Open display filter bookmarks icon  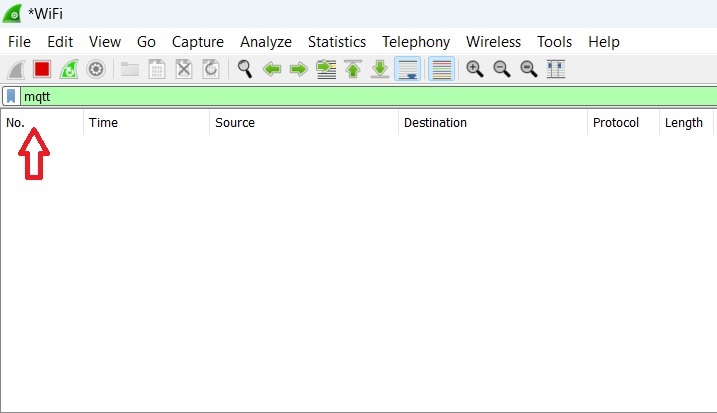[x=11, y=97]
